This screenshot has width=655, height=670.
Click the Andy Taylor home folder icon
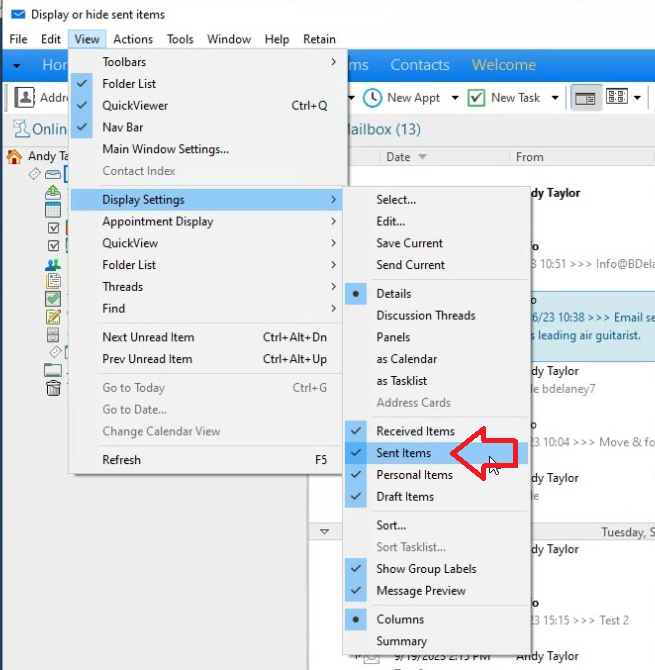(14, 156)
